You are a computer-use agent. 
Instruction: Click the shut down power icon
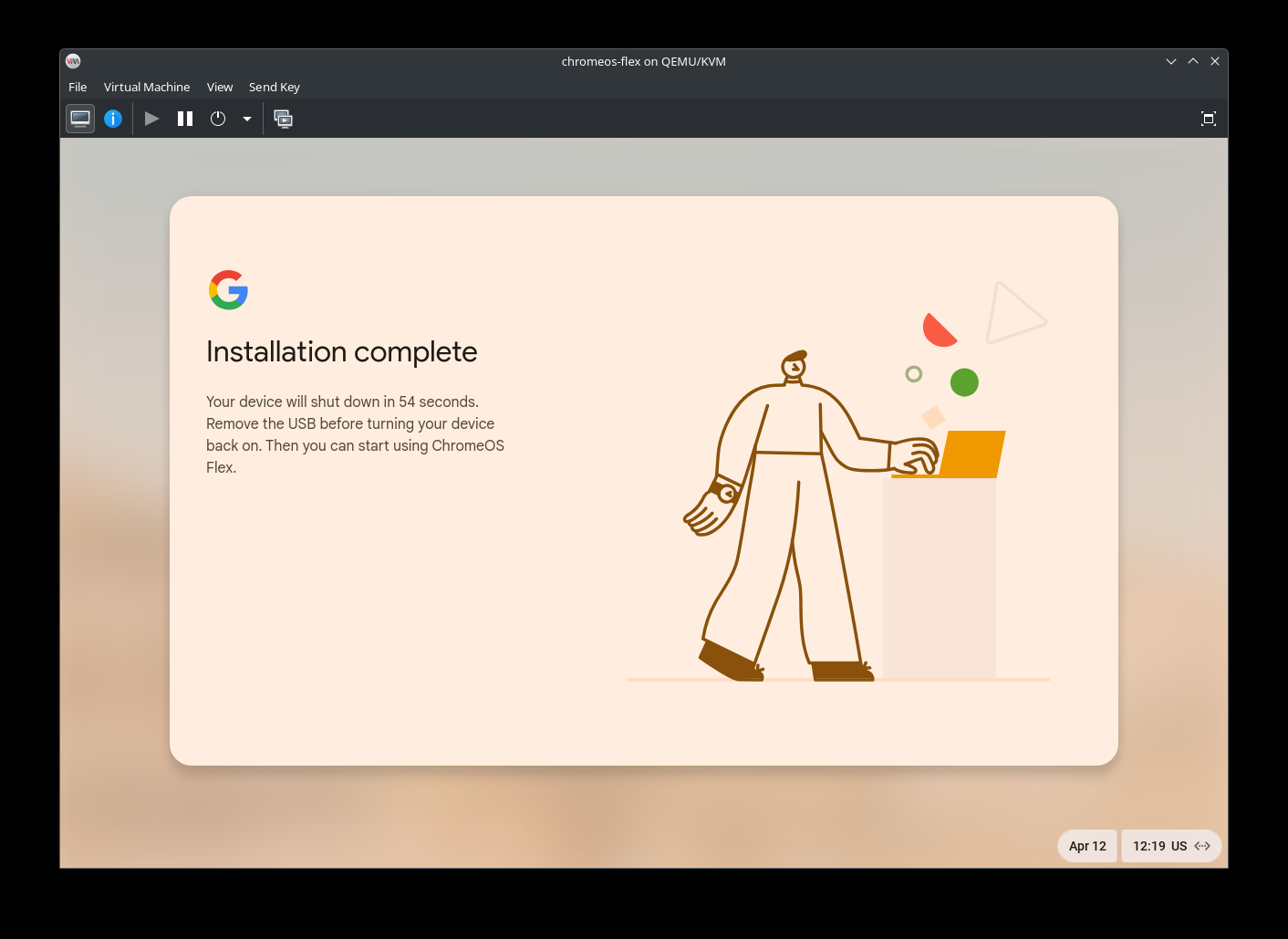218,119
